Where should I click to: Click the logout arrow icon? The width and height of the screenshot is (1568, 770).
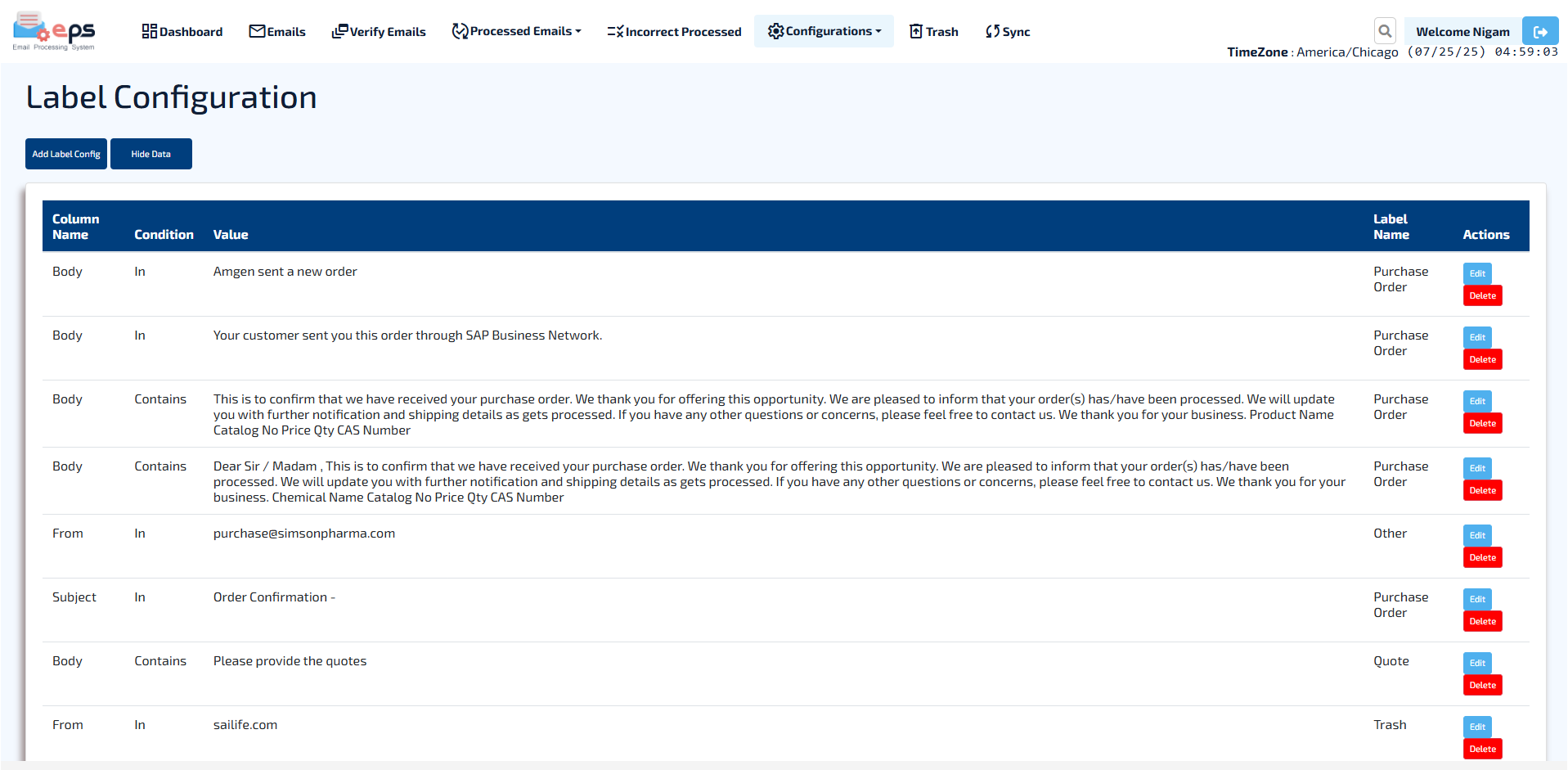click(x=1539, y=32)
